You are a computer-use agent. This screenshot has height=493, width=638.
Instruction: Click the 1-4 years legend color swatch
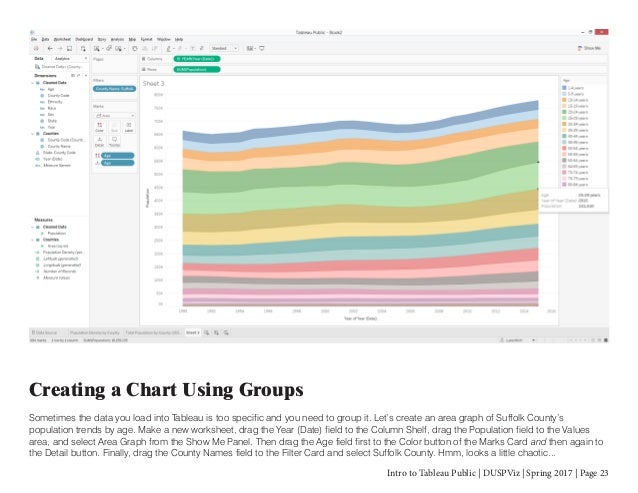pos(564,88)
